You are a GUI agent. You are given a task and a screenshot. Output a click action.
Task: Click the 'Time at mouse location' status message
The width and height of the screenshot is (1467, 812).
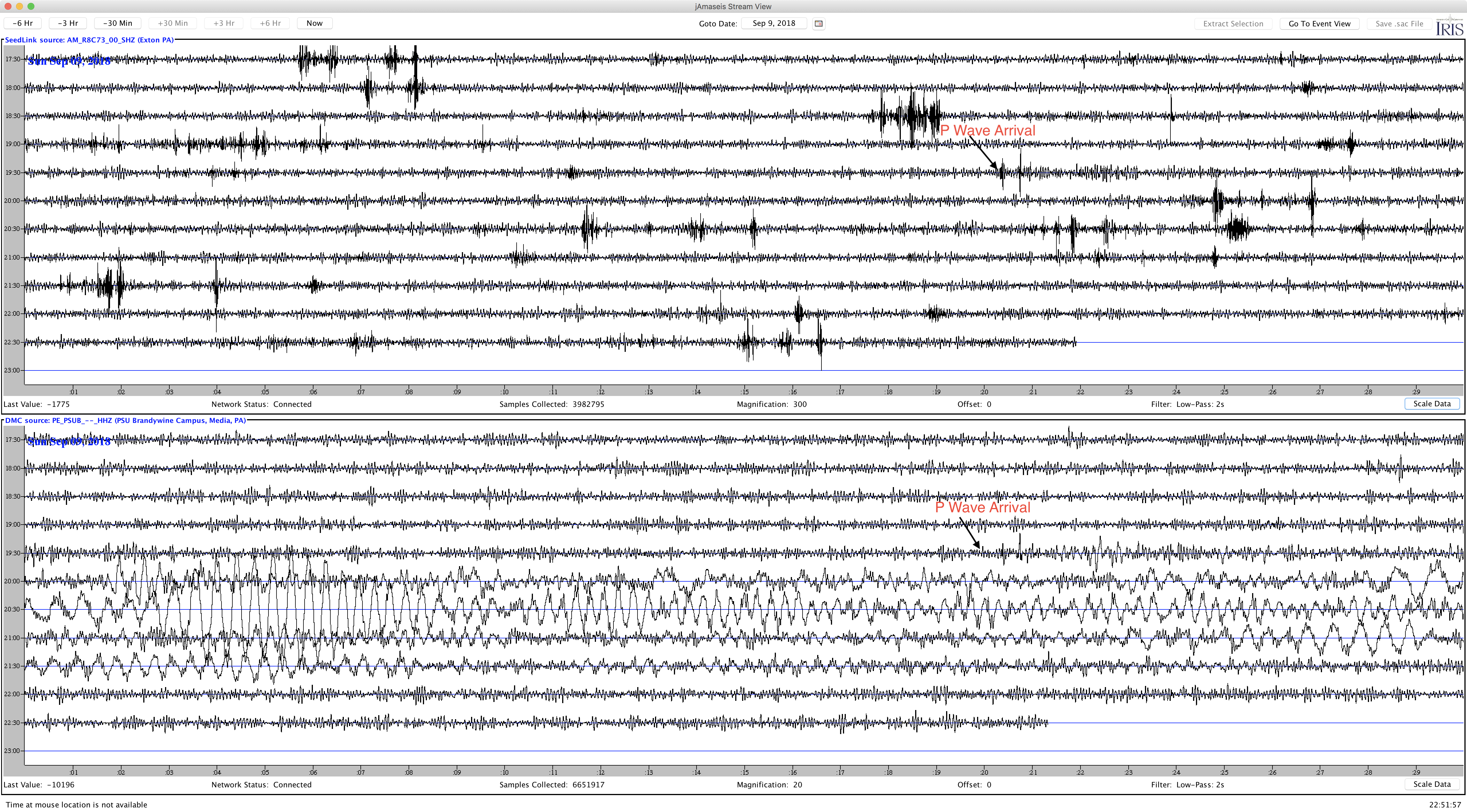click(76, 805)
